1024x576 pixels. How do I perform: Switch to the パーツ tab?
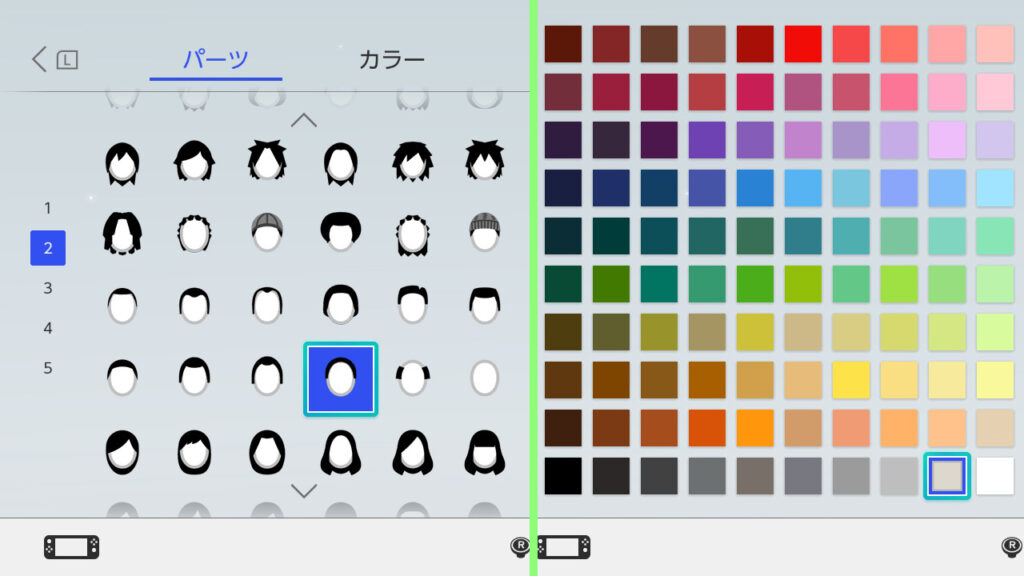point(216,59)
